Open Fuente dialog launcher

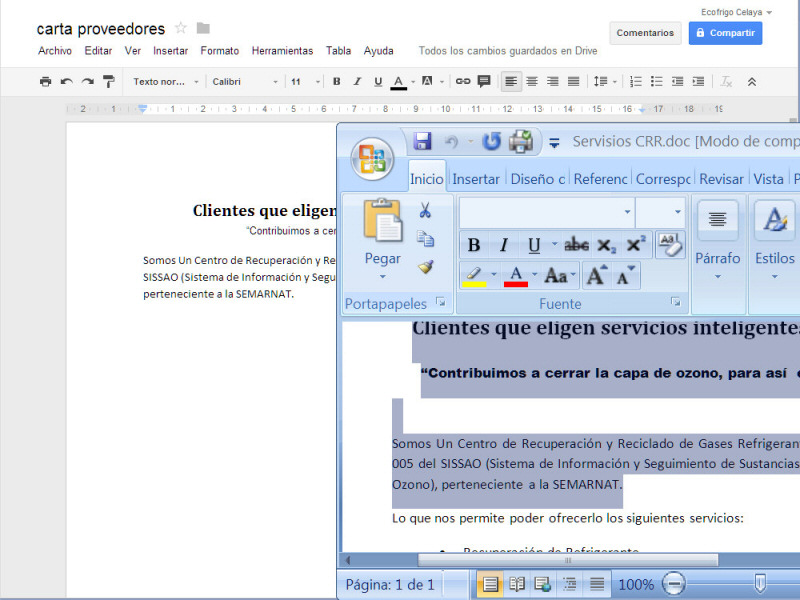click(676, 302)
